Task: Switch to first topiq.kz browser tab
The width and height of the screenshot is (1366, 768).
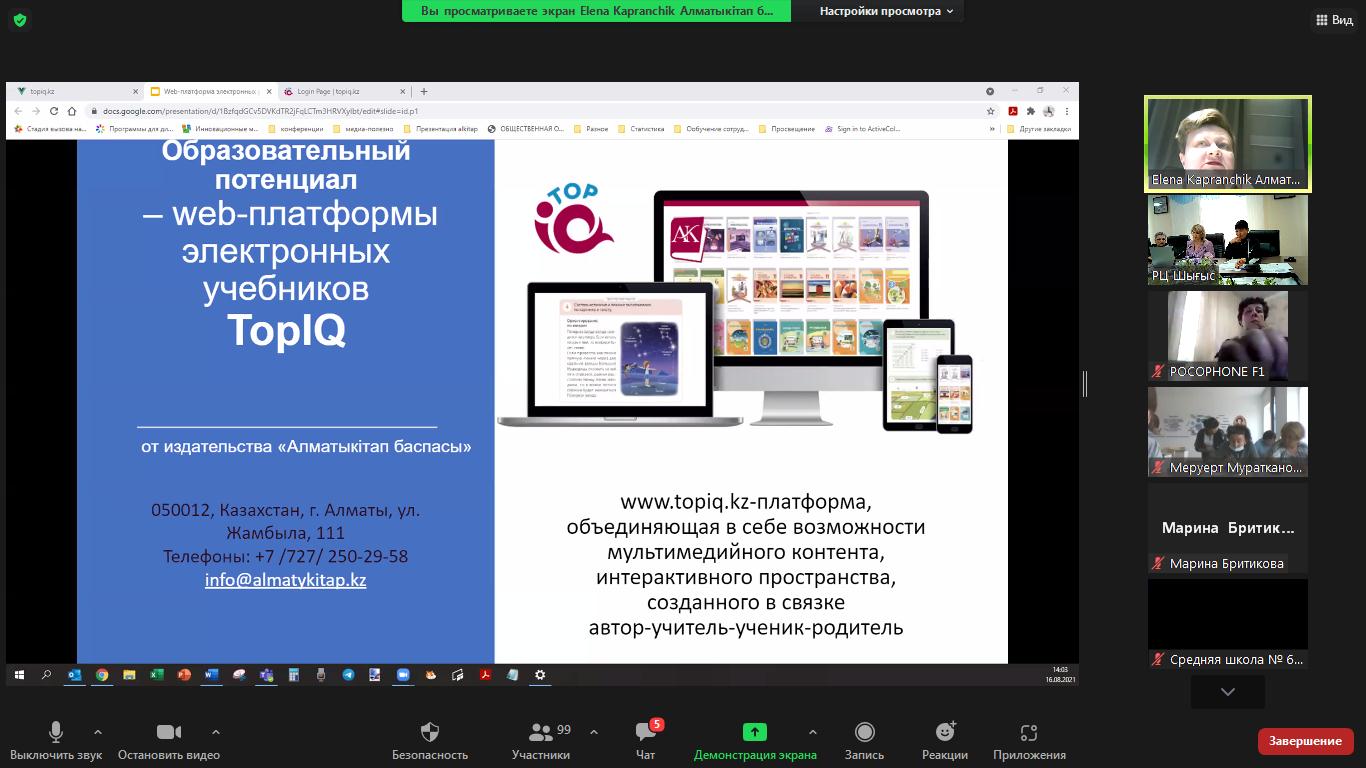Action: (75, 91)
